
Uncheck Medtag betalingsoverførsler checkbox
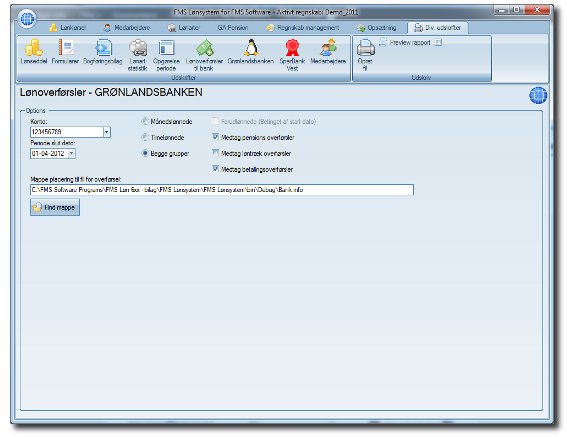(x=216, y=169)
